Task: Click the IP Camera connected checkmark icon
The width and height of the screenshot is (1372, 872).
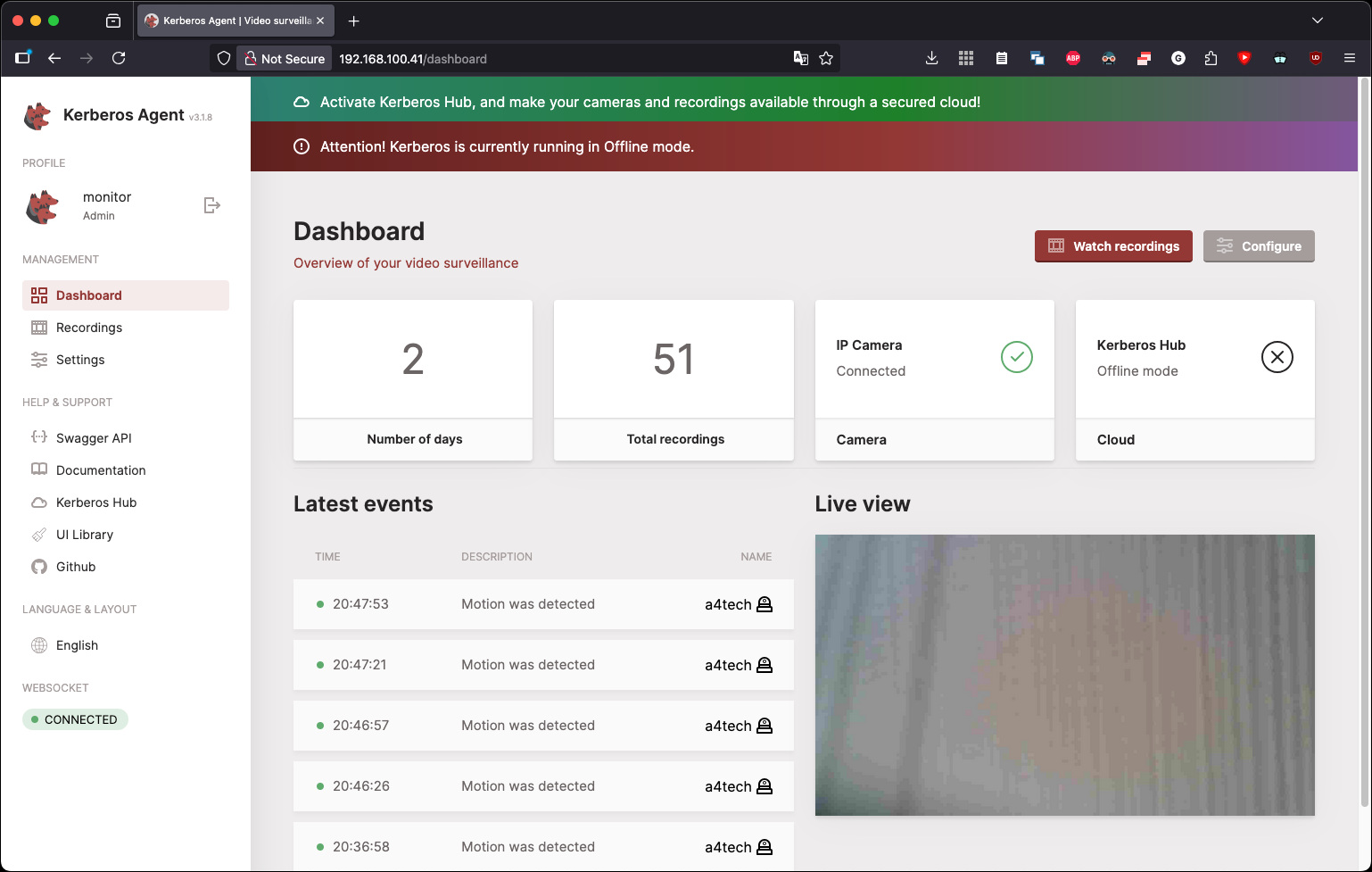Action: pos(1017,357)
